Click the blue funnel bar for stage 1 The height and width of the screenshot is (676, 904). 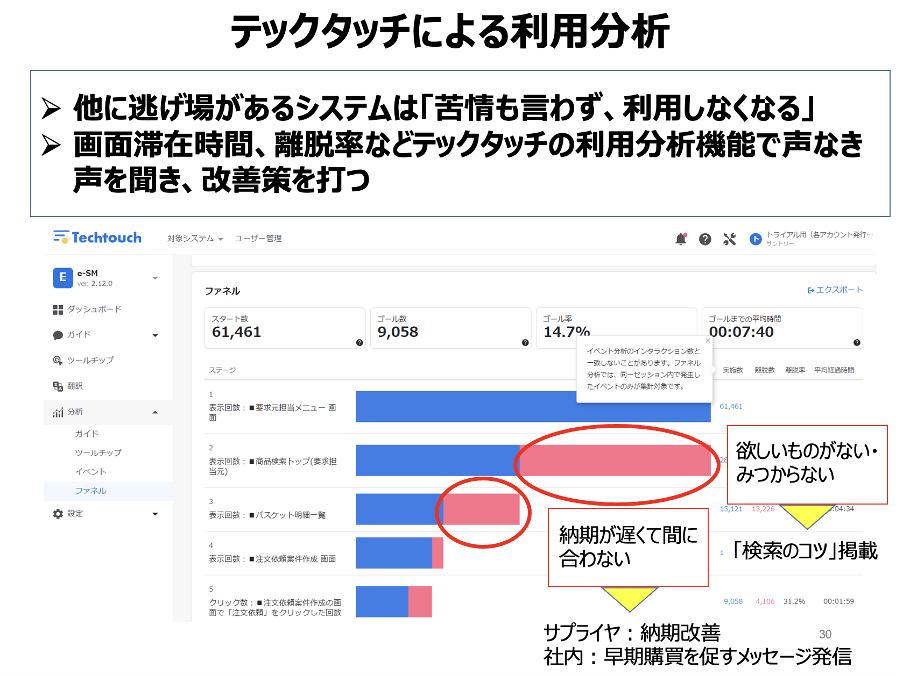[x=534, y=406]
